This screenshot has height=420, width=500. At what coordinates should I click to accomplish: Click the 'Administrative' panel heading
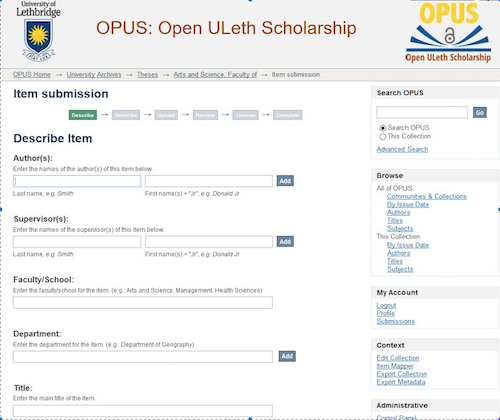pos(402,405)
